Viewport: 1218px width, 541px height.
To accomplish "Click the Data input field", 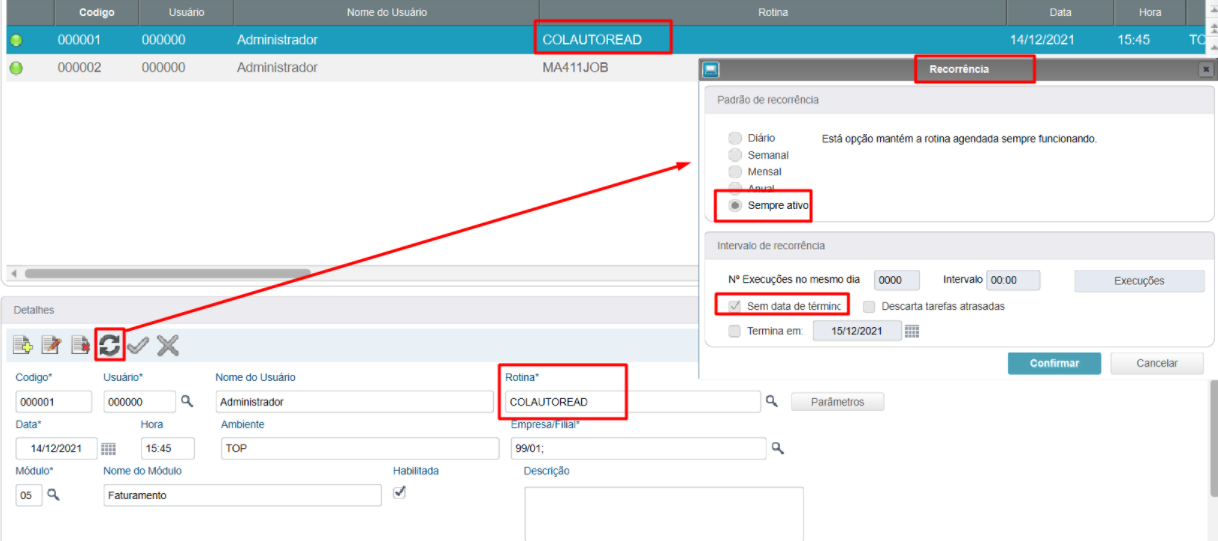I will 56,448.
